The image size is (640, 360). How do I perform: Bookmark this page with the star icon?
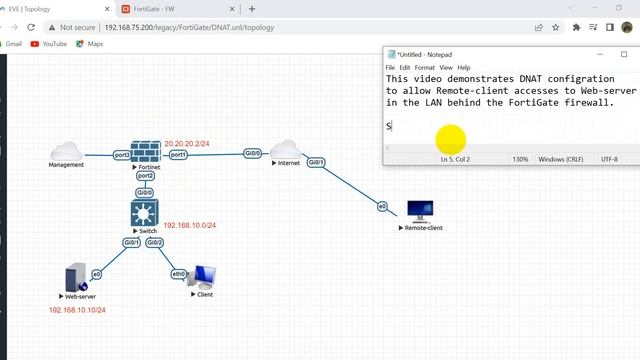coord(556,27)
